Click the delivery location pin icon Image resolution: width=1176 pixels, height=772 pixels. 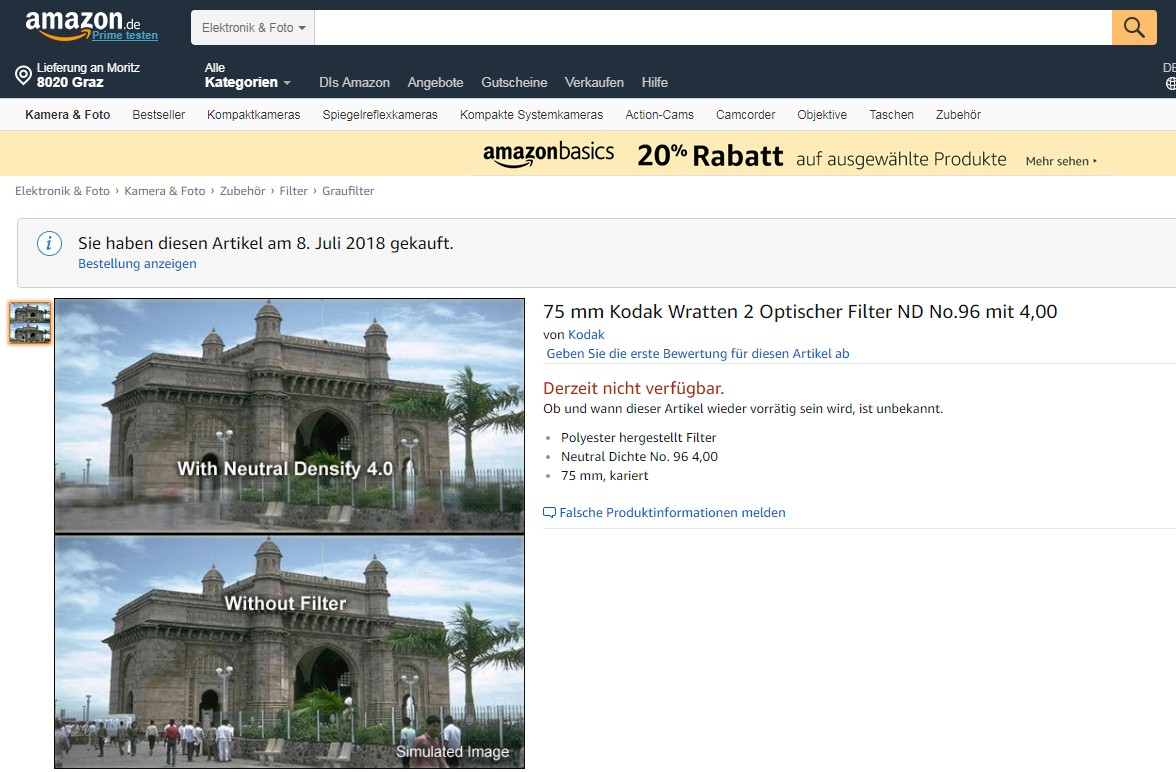click(23, 75)
